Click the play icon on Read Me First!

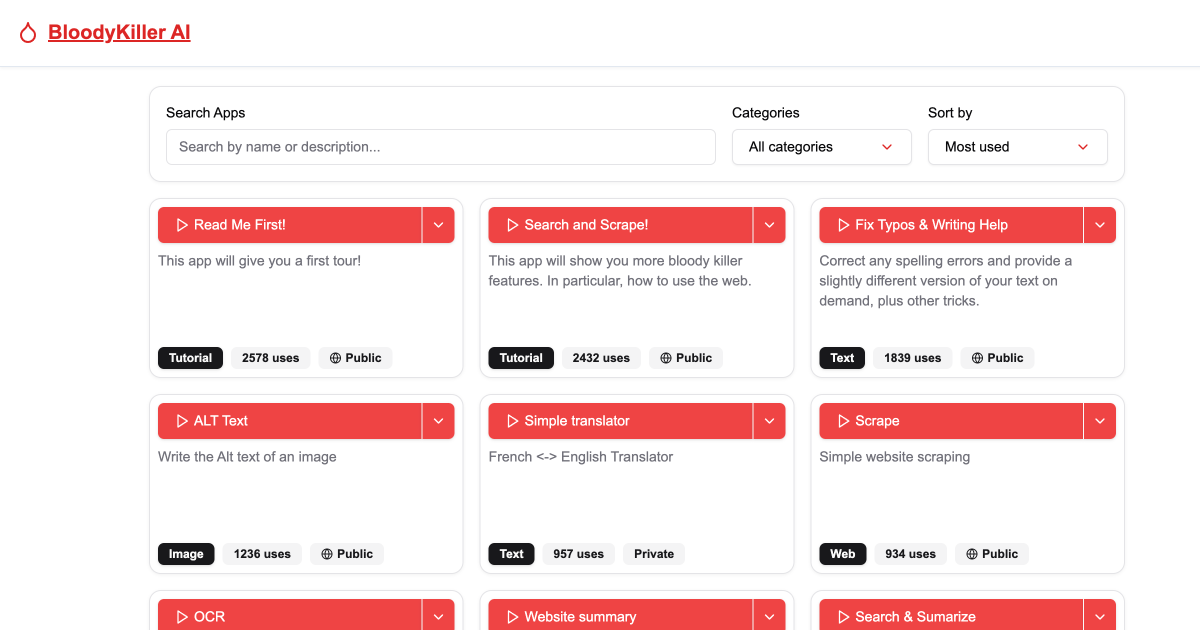click(182, 225)
